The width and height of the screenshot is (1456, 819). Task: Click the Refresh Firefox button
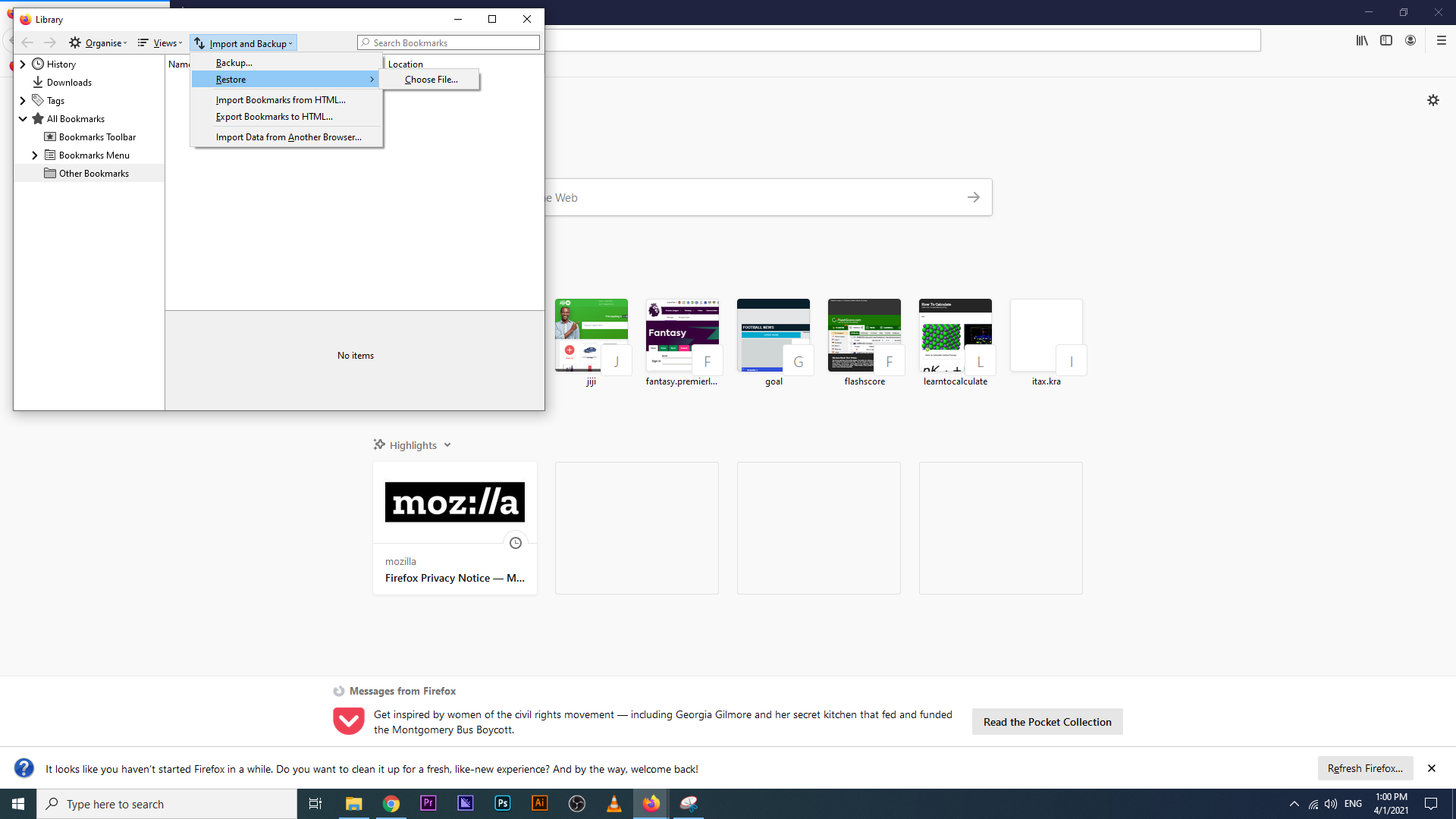point(1365,768)
